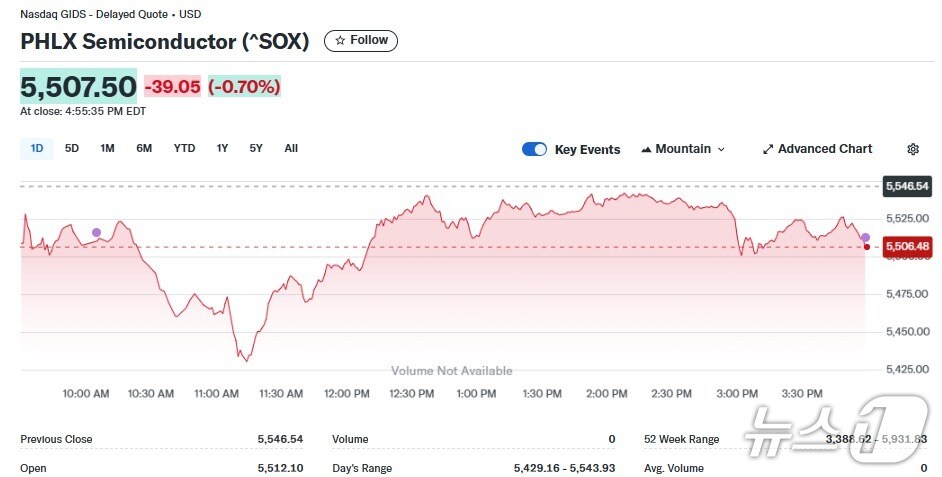Choose the 5Y chart range
The image size is (942, 477).
point(256,148)
